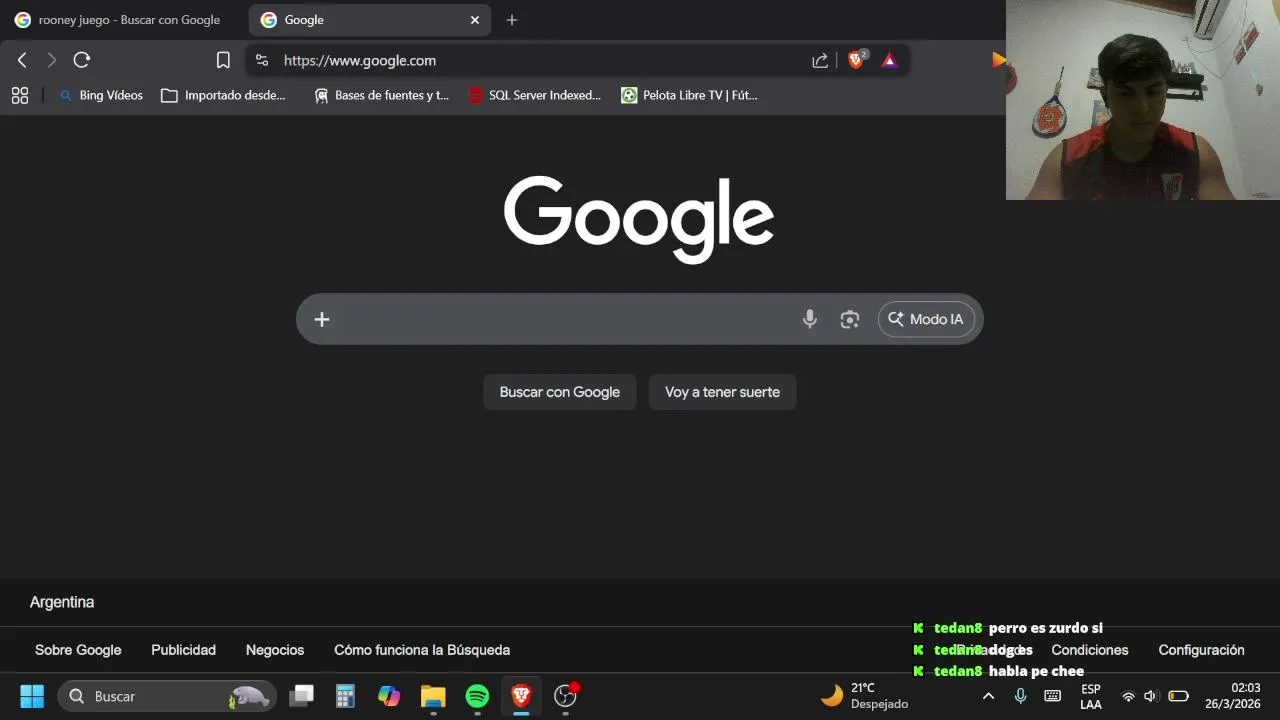The image size is (1280, 720).
Task: Open 'Negocios' footer link
Action: (275, 650)
